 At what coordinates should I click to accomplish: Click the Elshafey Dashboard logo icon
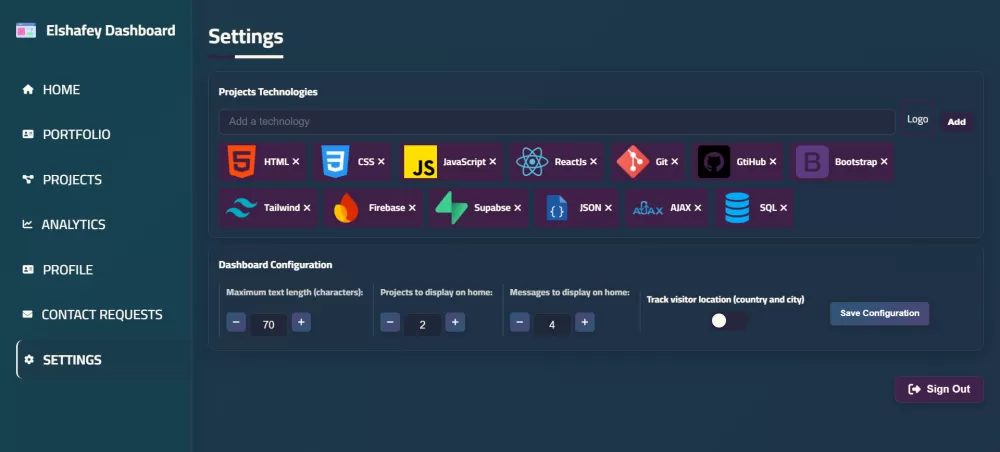pos(26,30)
